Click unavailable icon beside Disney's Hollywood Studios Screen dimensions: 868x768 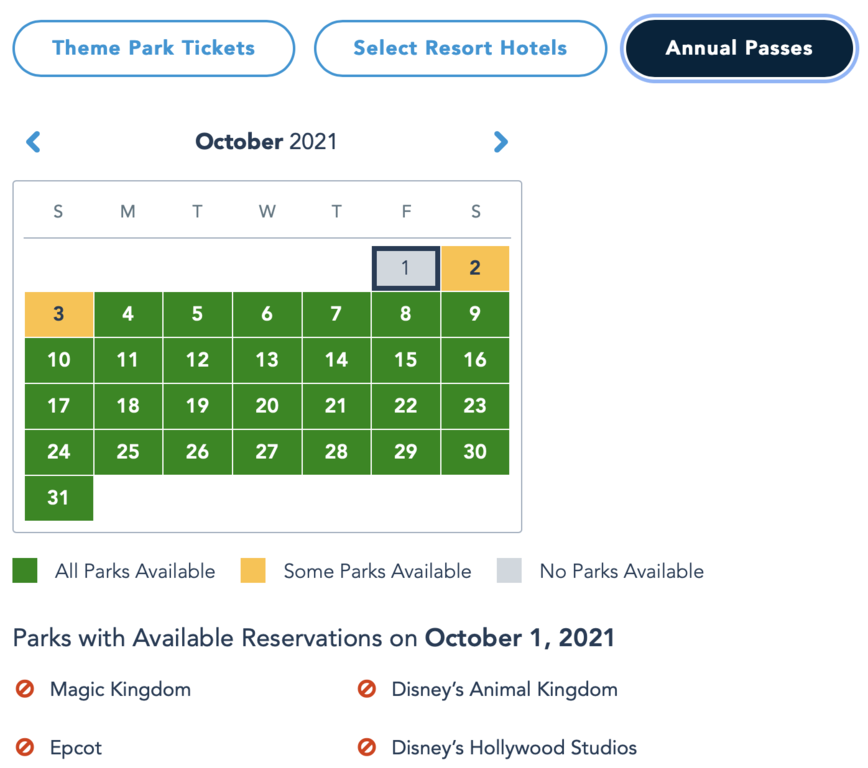[367, 747]
